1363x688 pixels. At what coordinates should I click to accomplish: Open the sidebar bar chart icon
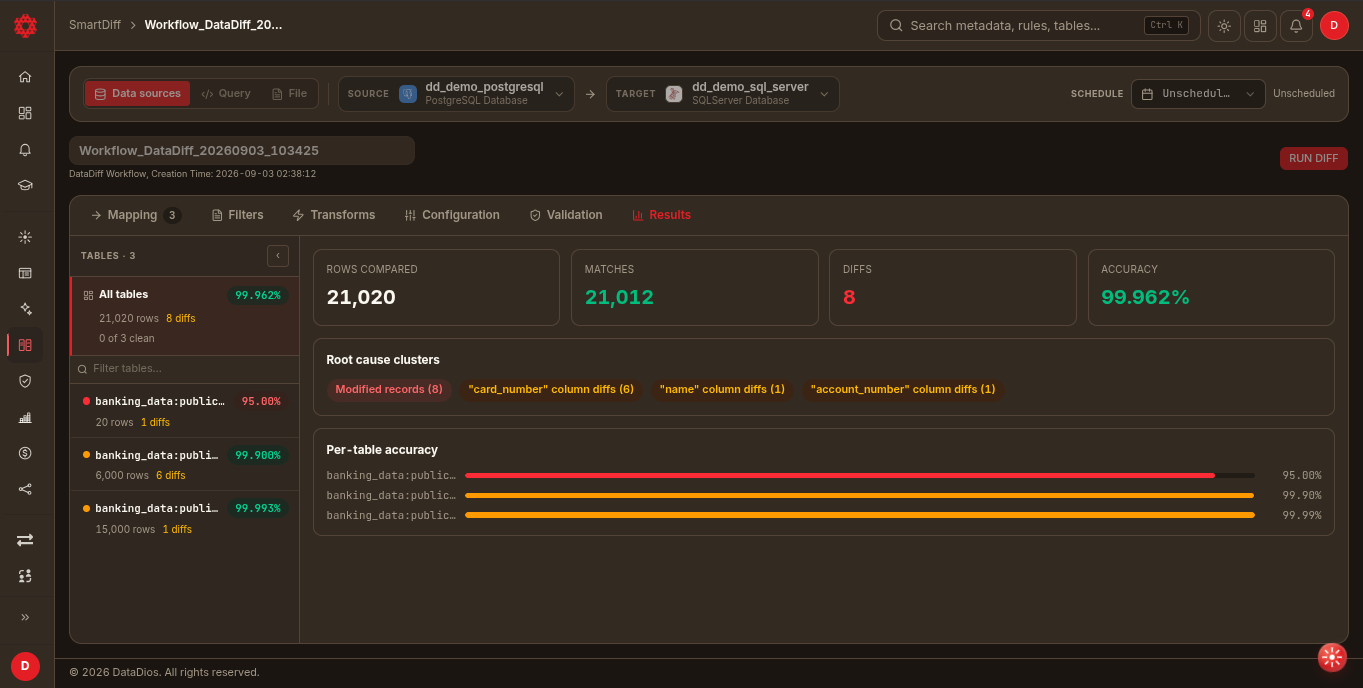coord(25,417)
